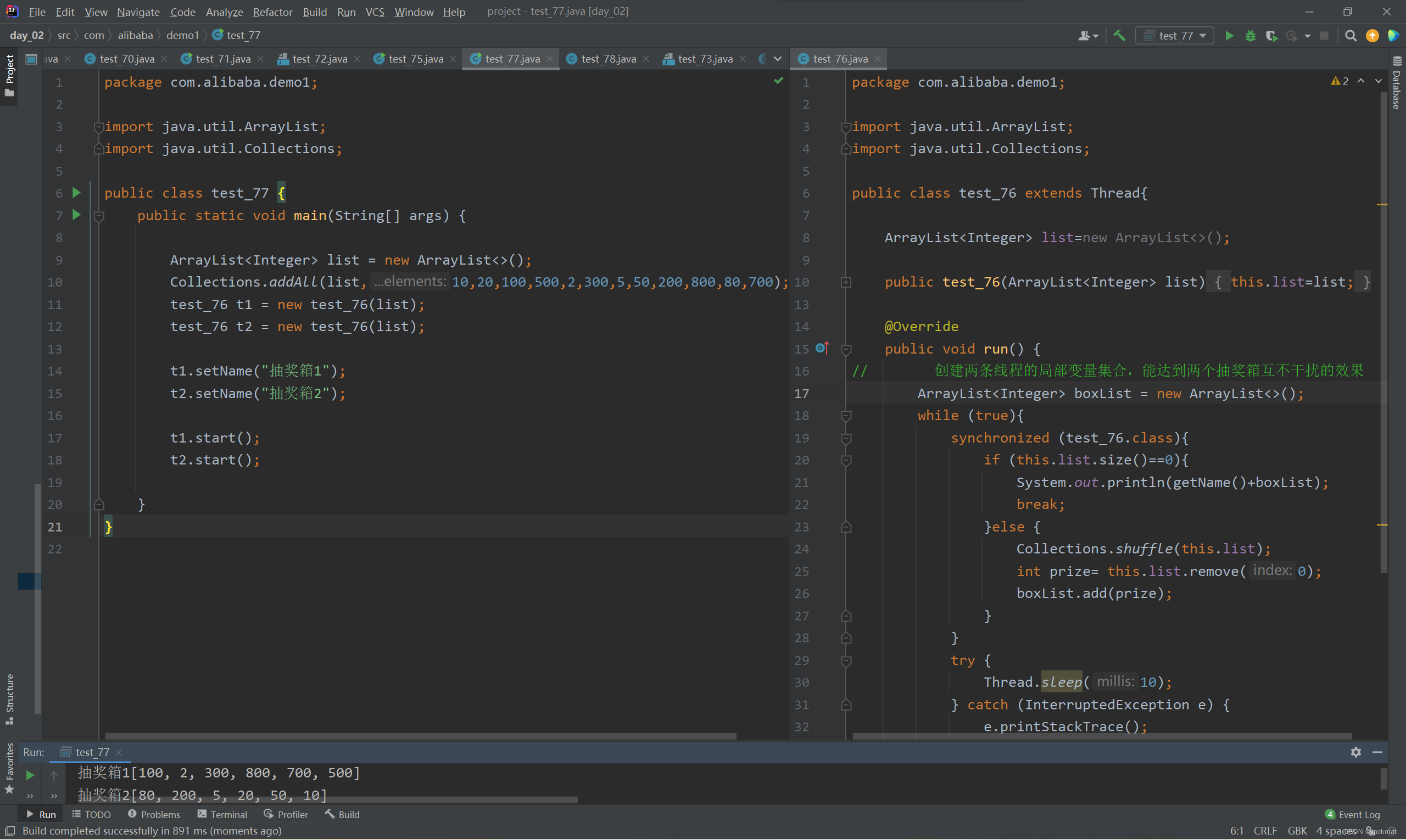Viewport: 1406px width, 840px height.
Task: Start a debug session with the bug icon
Action: pyautogui.click(x=1250, y=36)
